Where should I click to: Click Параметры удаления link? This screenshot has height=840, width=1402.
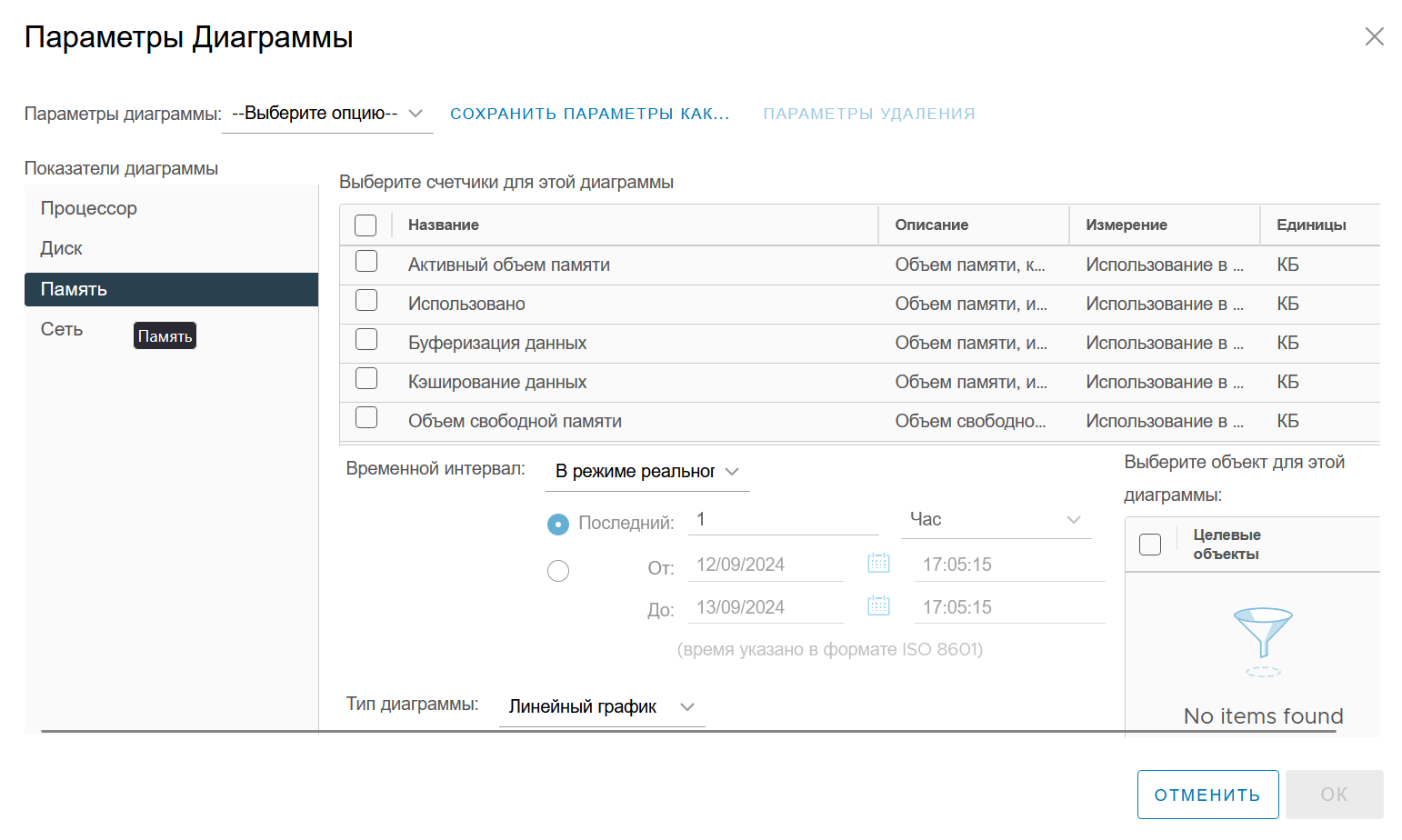[869, 114]
